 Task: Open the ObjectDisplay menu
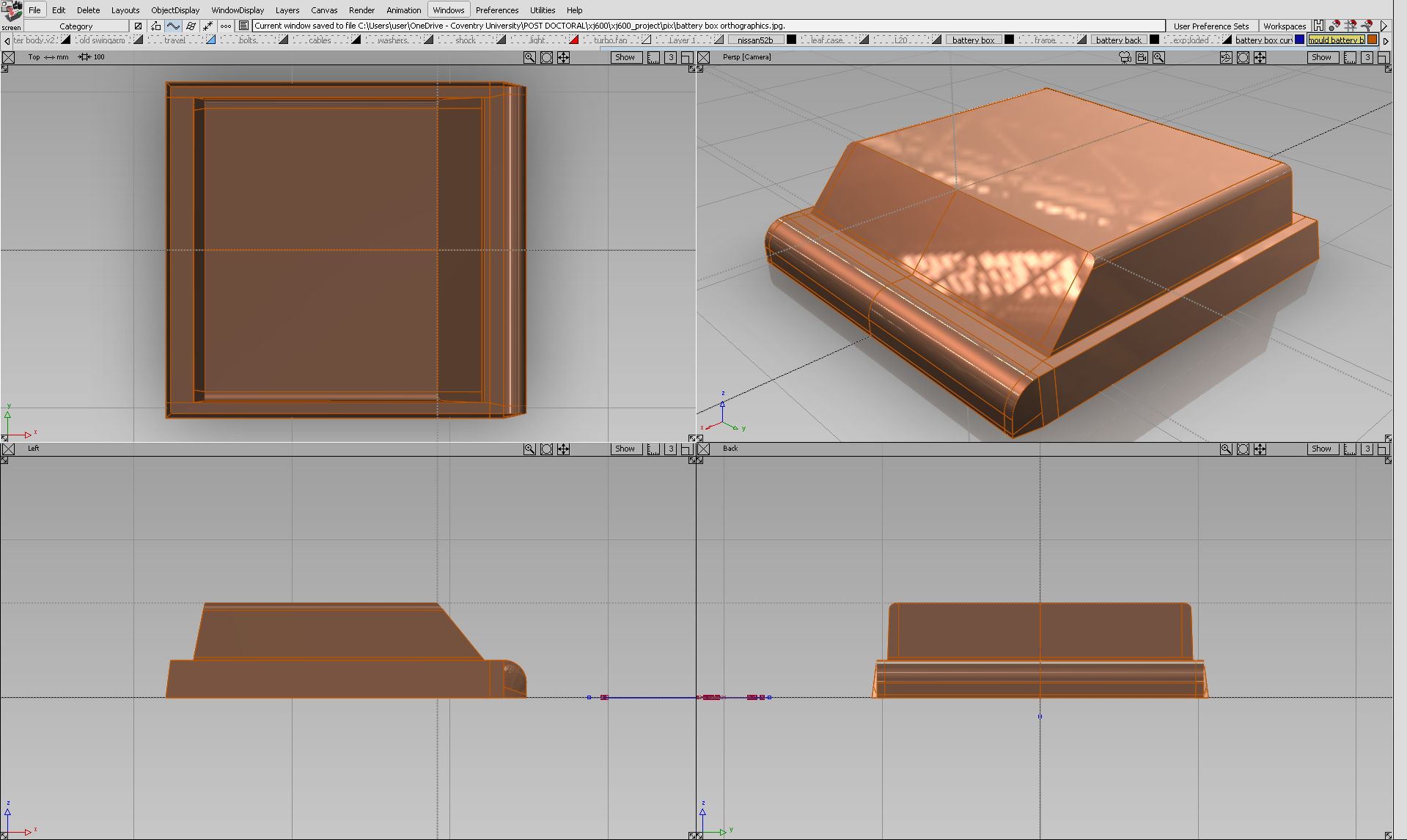[175, 10]
